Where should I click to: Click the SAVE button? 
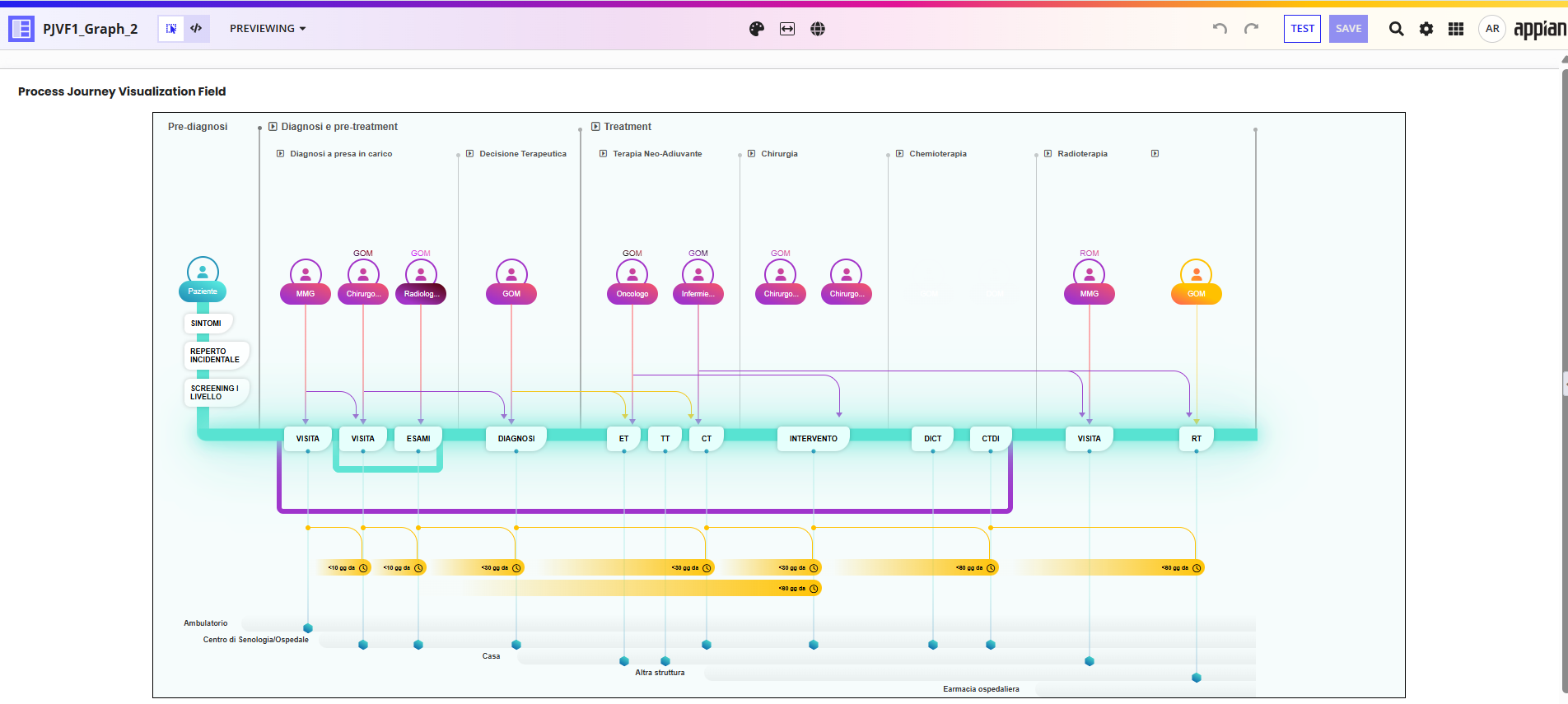(x=1348, y=29)
